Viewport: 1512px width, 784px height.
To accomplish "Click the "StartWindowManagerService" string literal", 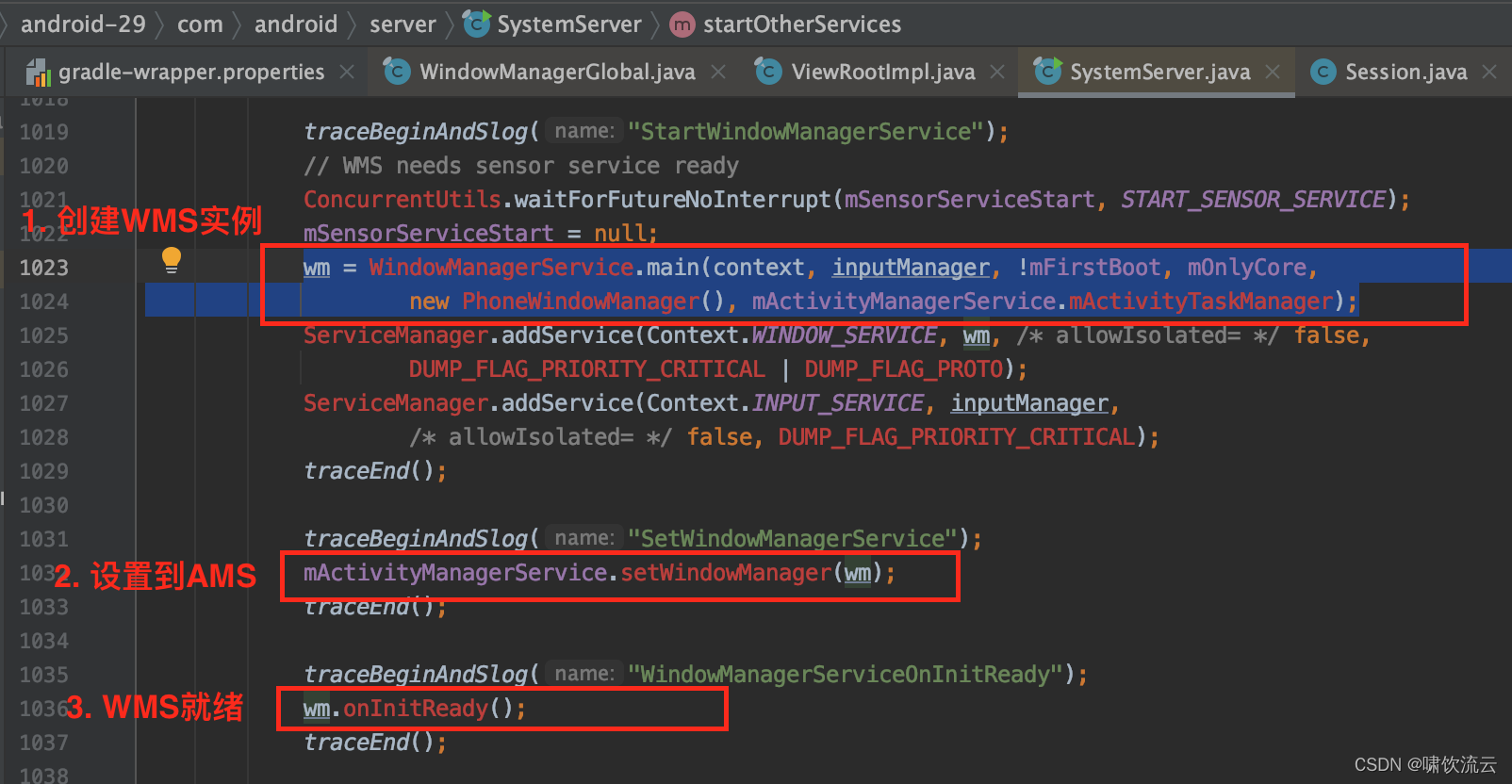I will (806, 132).
